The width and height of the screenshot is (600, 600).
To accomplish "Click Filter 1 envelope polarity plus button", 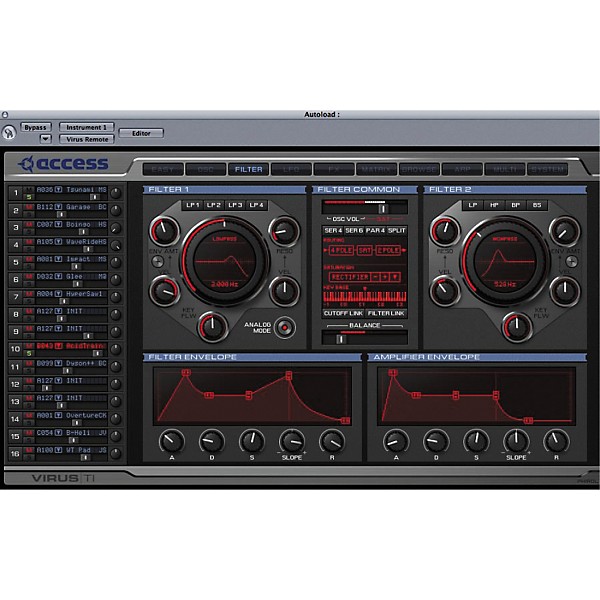I will (x=157, y=262).
